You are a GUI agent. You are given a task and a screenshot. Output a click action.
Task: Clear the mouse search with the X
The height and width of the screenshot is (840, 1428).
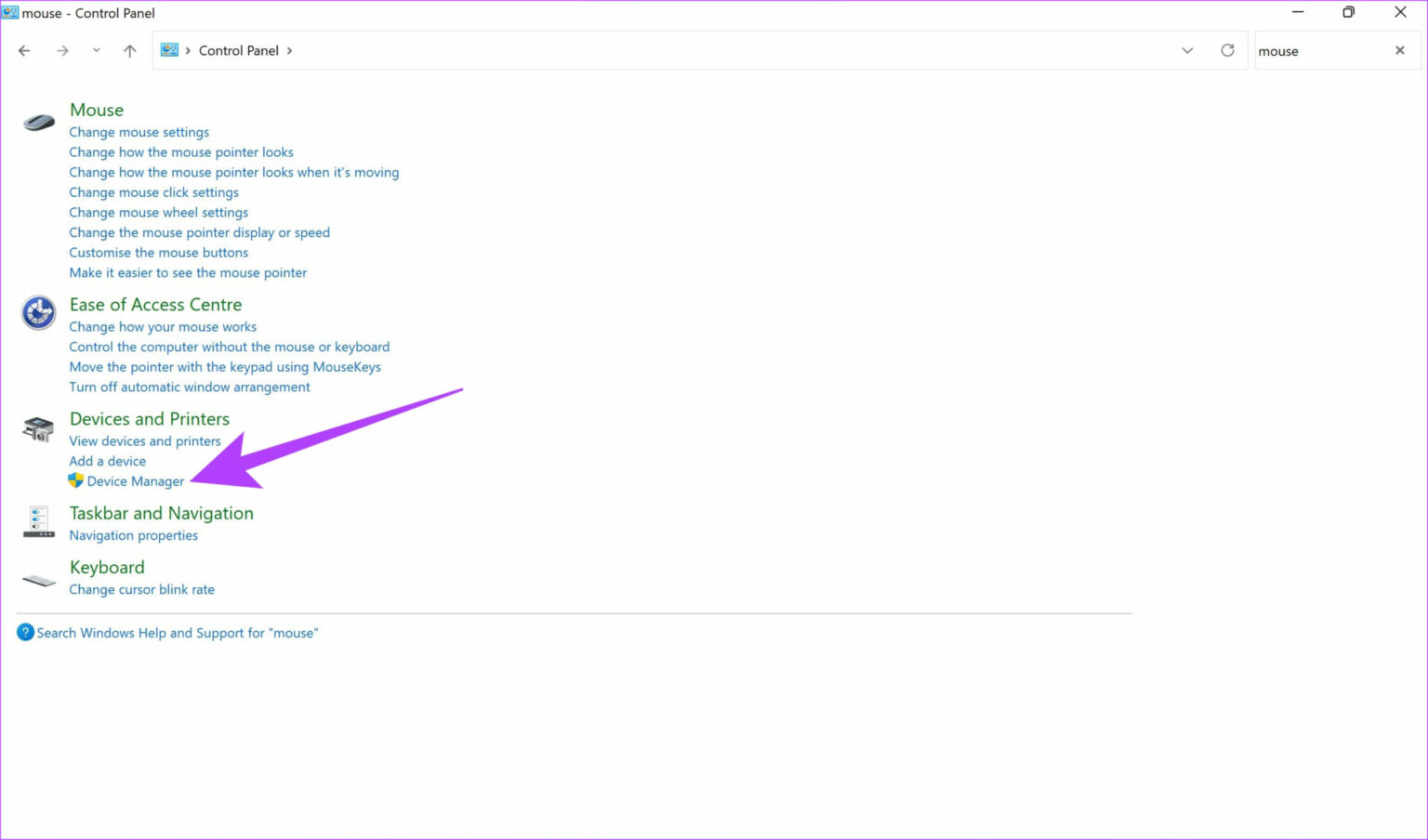click(x=1399, y=50)
